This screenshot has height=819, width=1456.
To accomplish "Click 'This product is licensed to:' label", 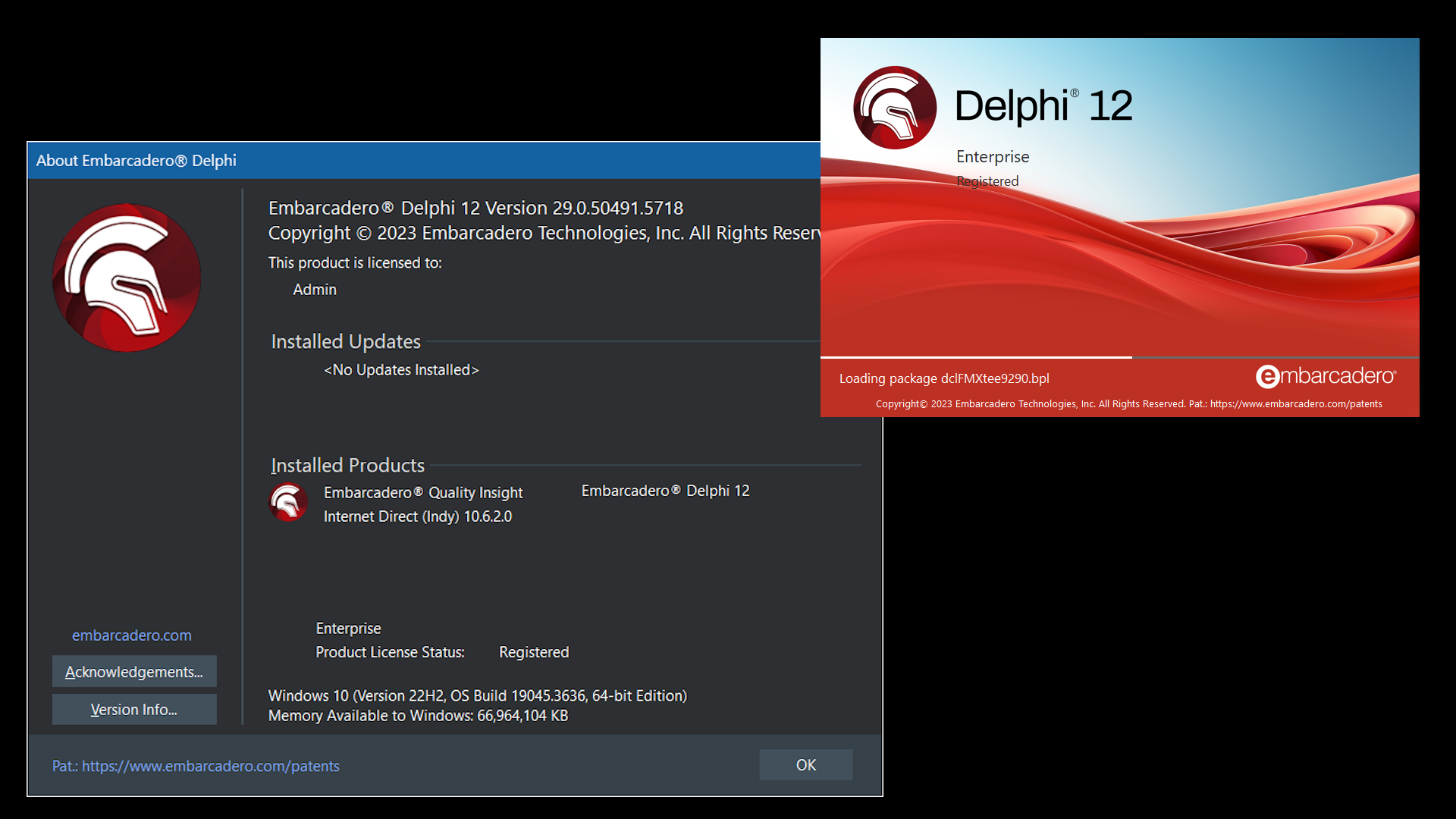I will pyautogui.click(x=355, y=262).
